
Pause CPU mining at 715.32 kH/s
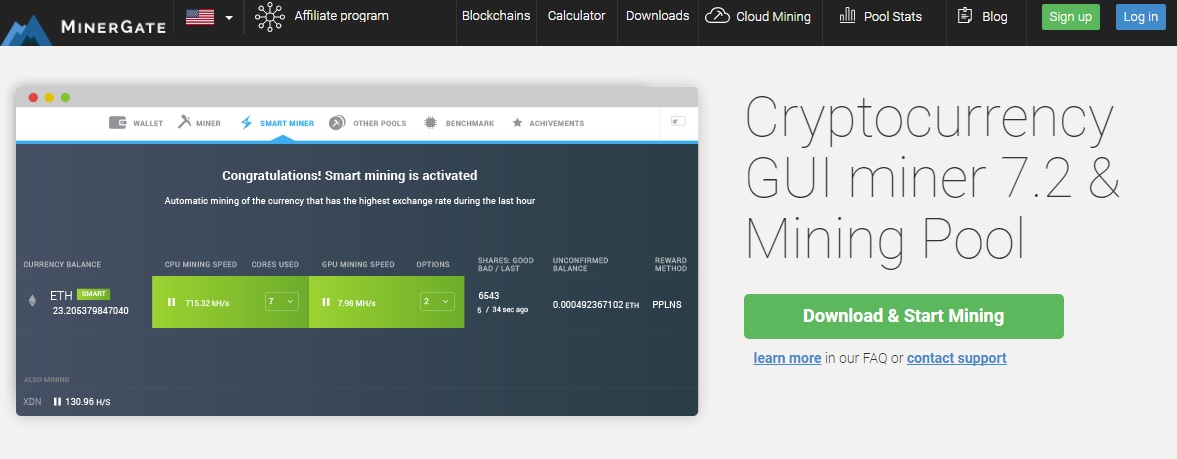(171, 302)
